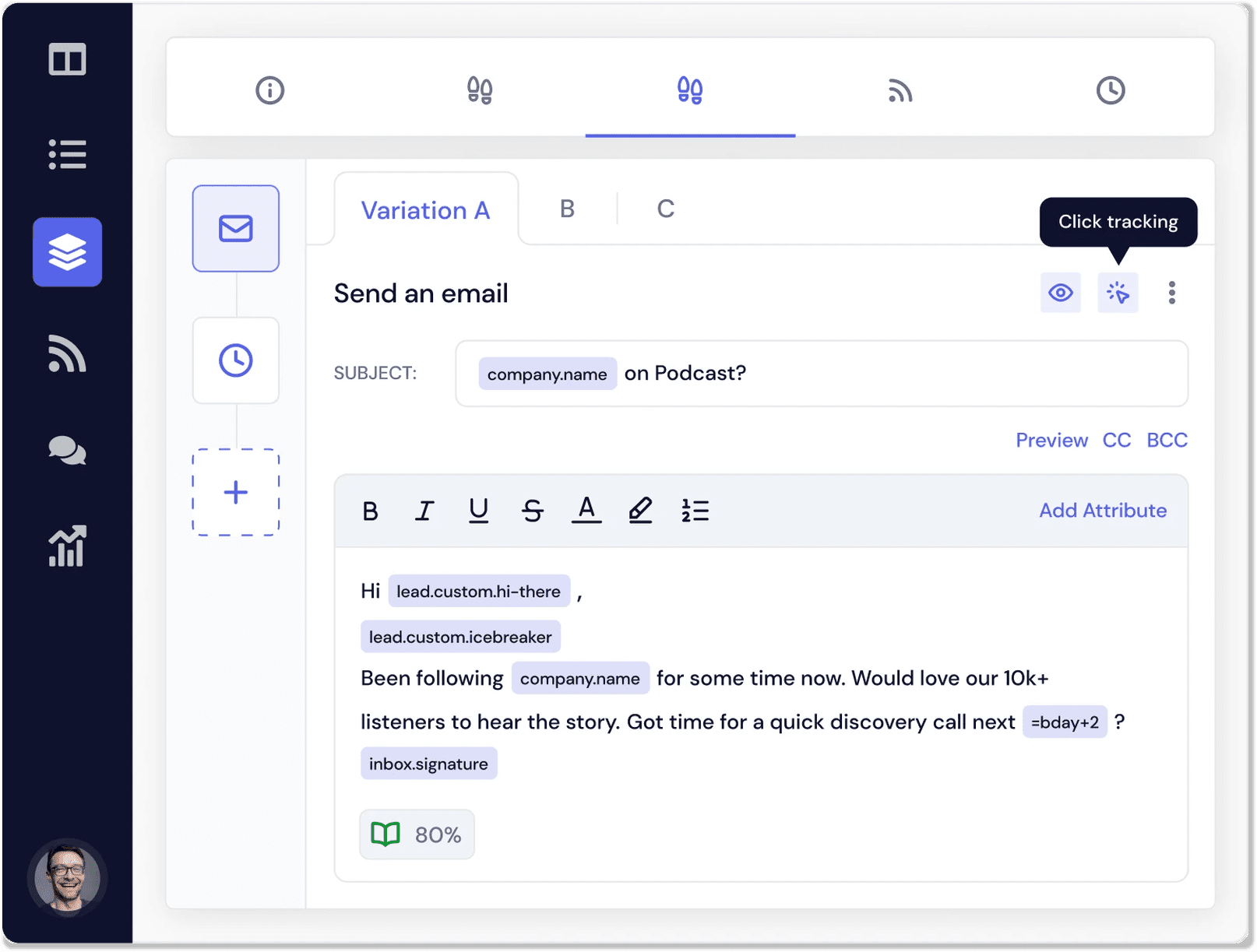
Task: Open the chat conversations sidebar icon
Action: [67, 451]
